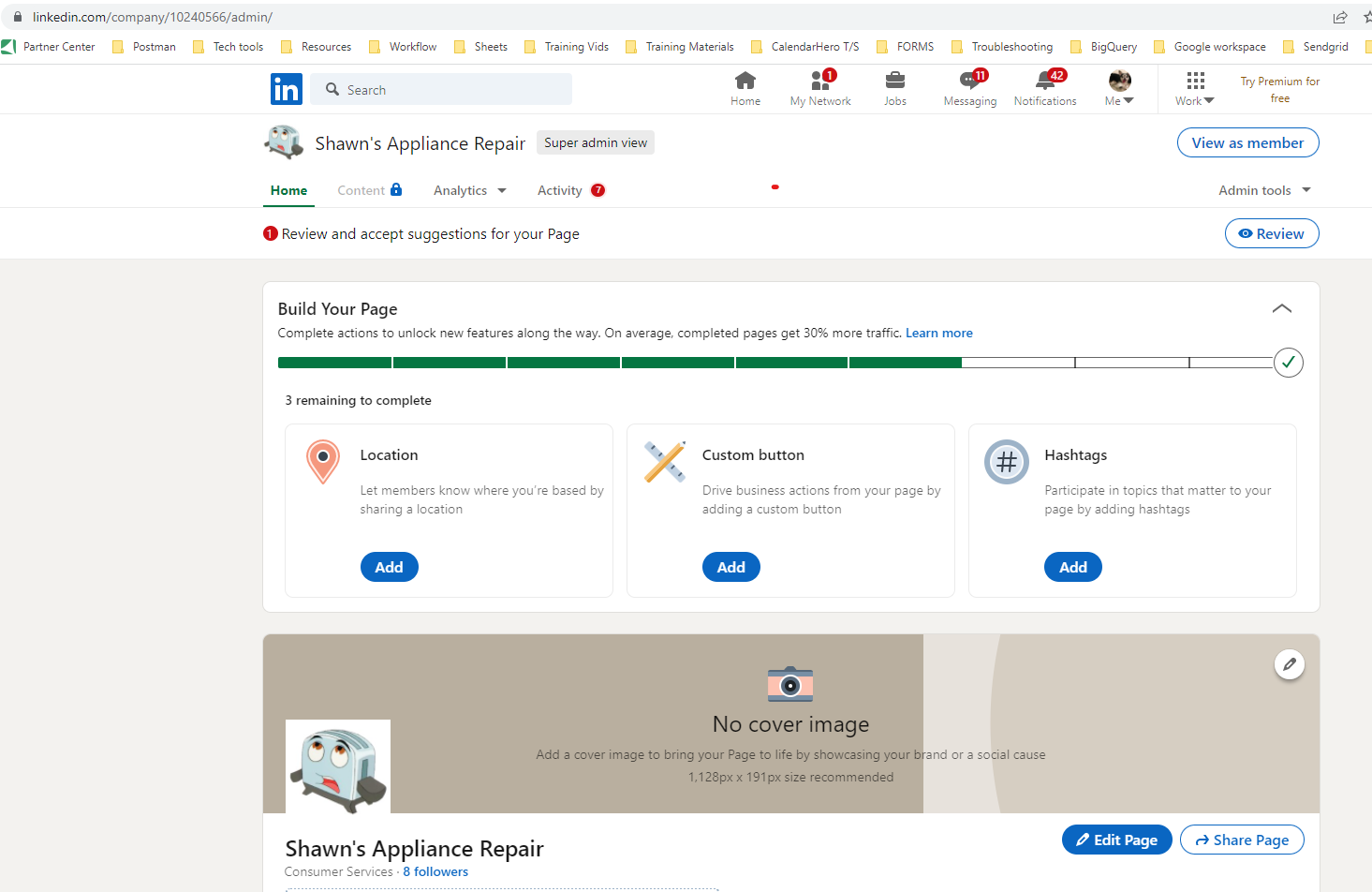Open the 8 followers link

coord(435,871)
